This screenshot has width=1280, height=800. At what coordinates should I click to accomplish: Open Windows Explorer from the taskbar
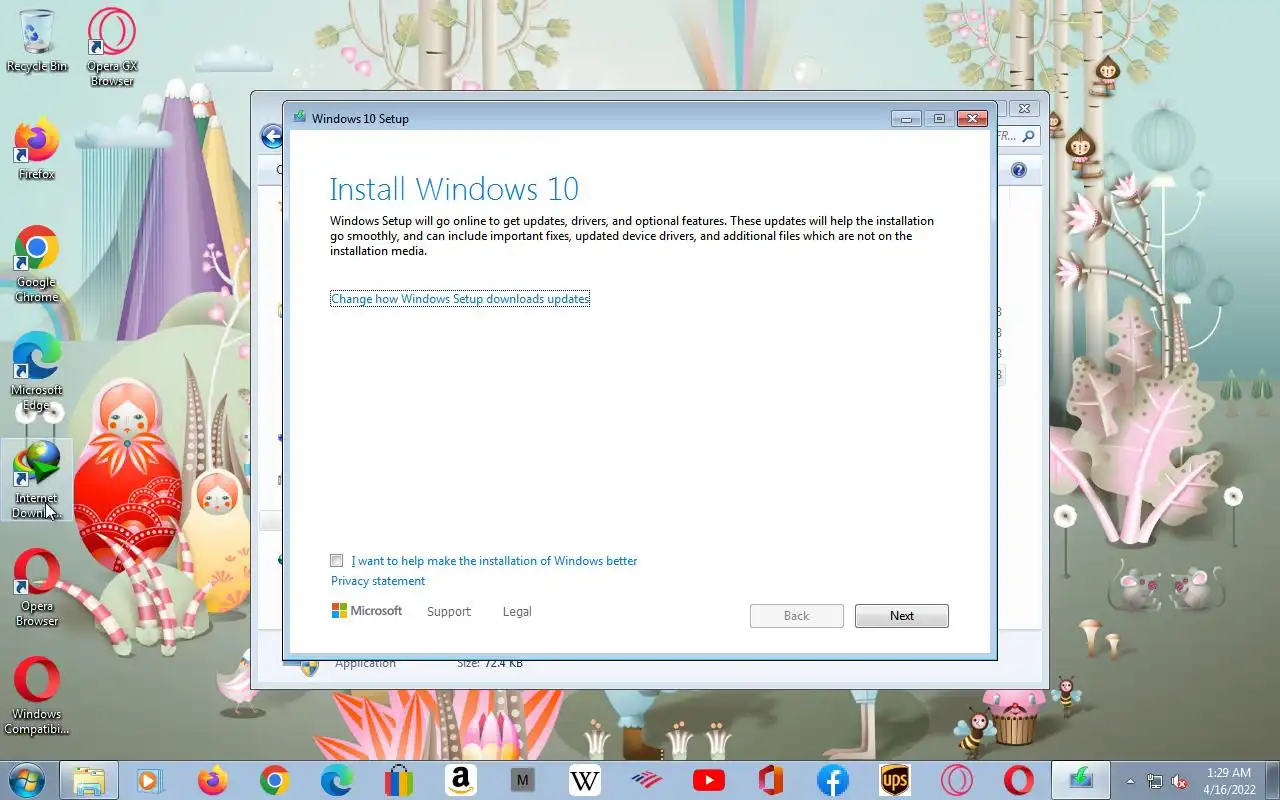tap(89, 780)
